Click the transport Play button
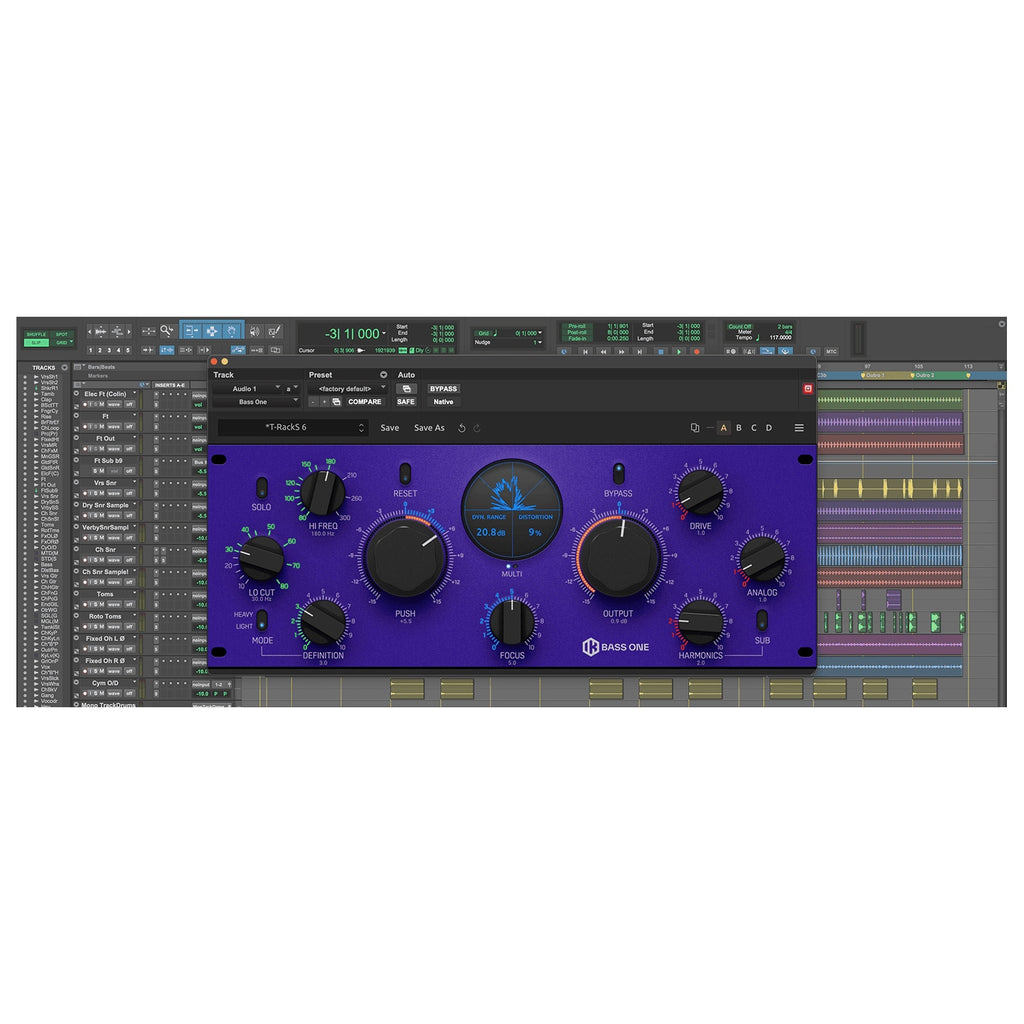 coord(679,351)
